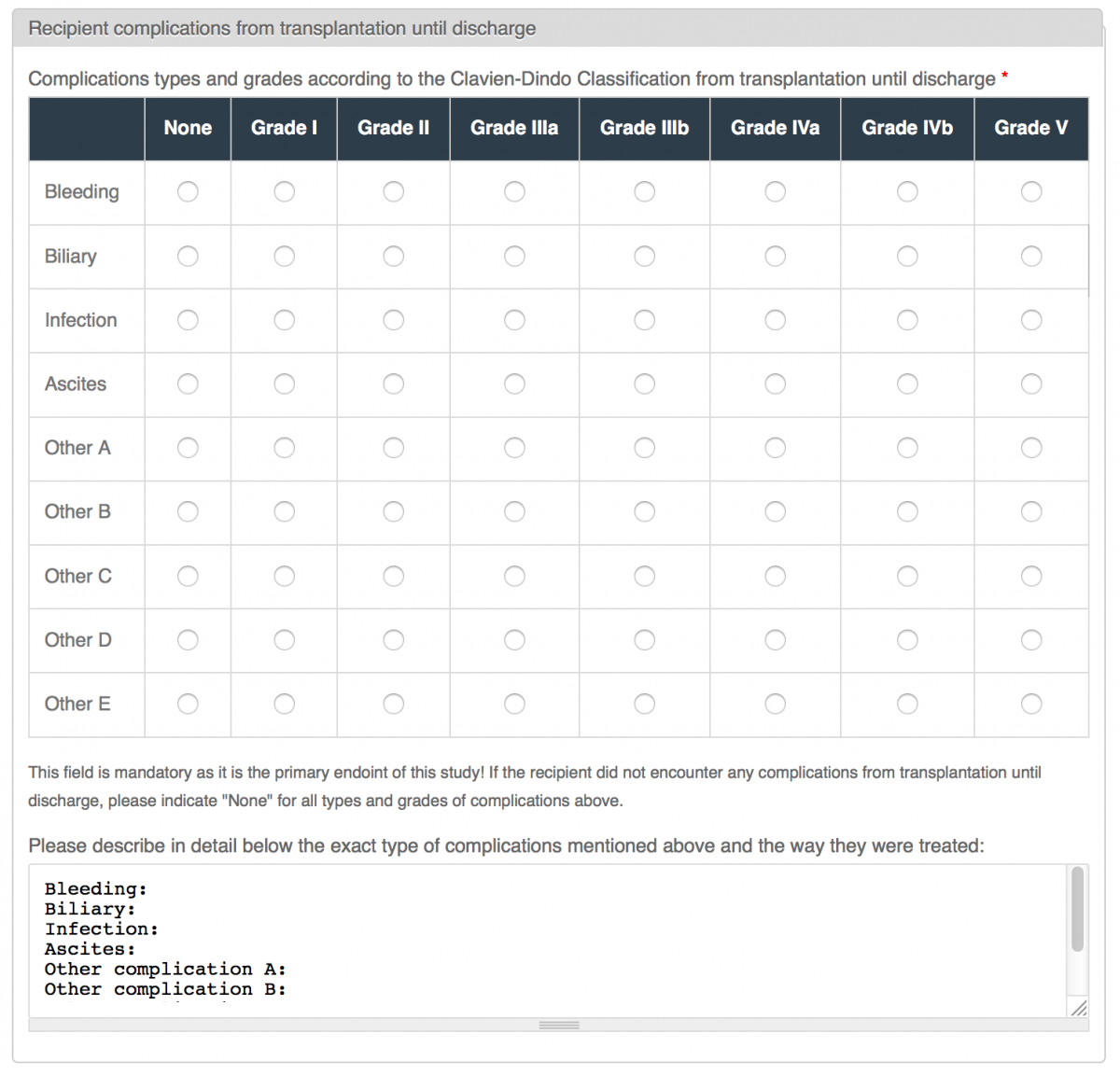
Task: Select Grade IVb for Biliary row
Action: (907, 256)
